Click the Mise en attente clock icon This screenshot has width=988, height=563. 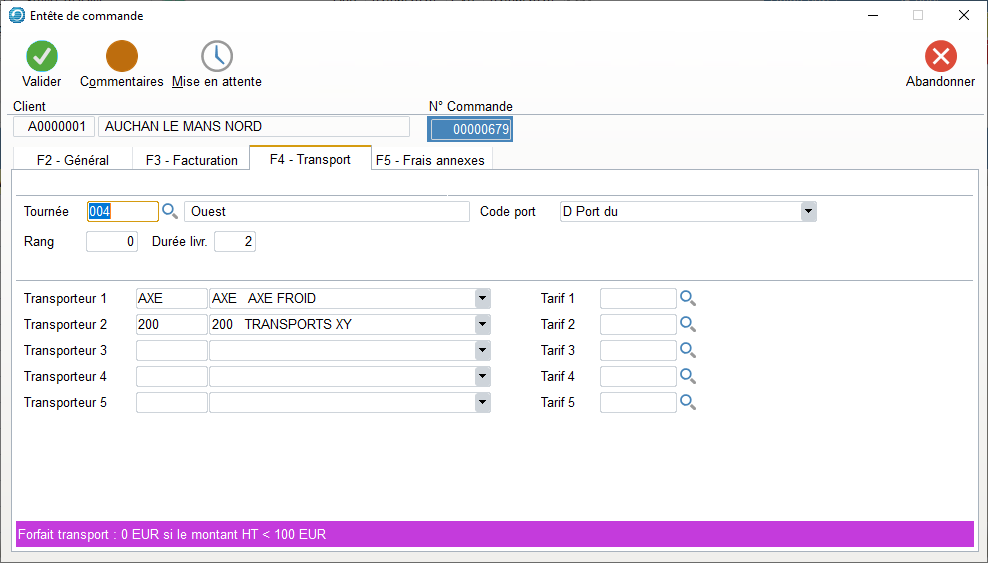(217, 57)
